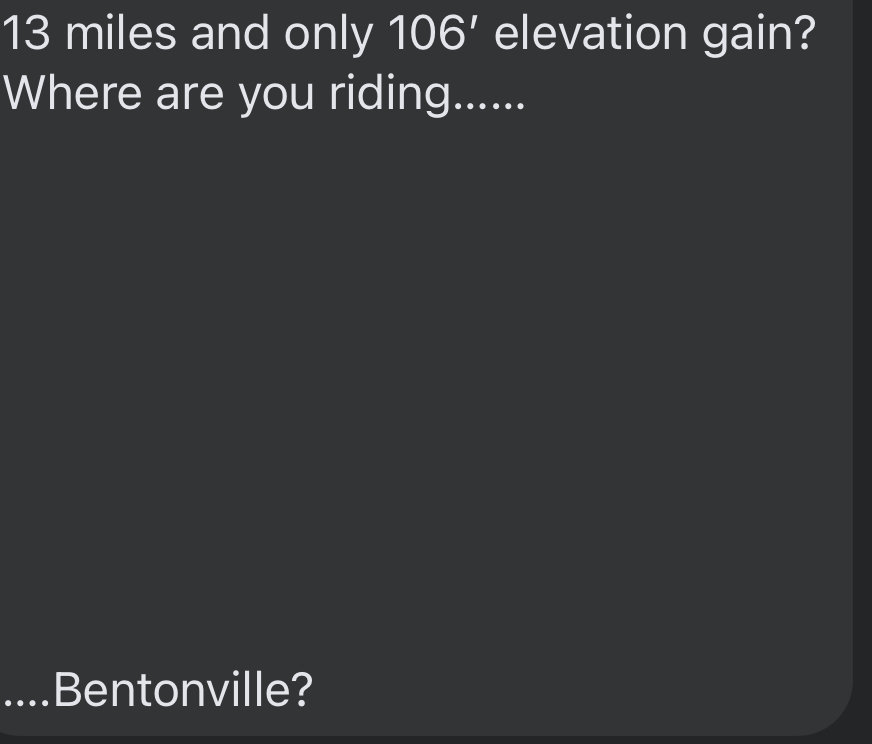Screen dimensions: 872x744
Task: Click the number "13" starting the message
Action: [26, 33]
